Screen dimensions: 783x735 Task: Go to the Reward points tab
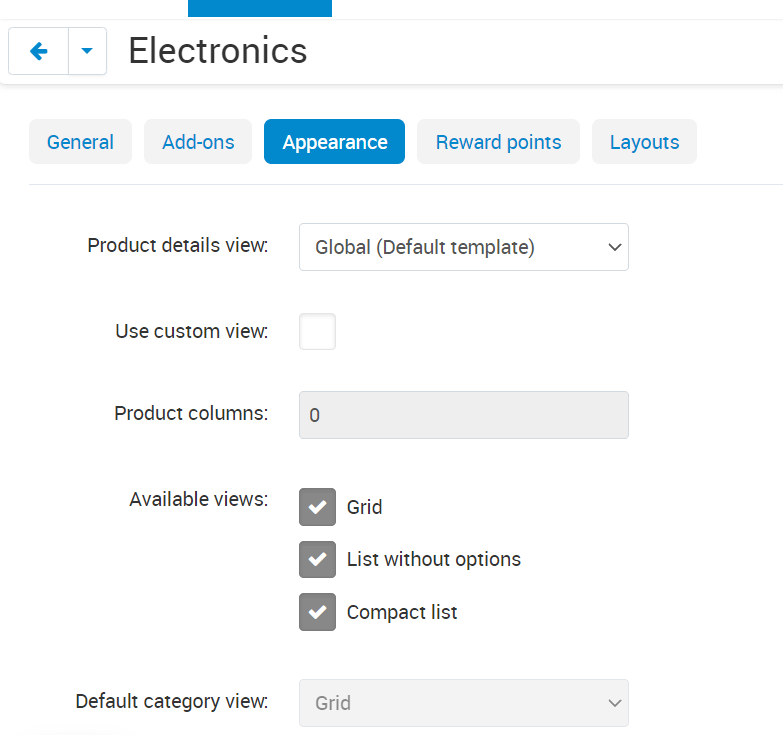point(498,142)
